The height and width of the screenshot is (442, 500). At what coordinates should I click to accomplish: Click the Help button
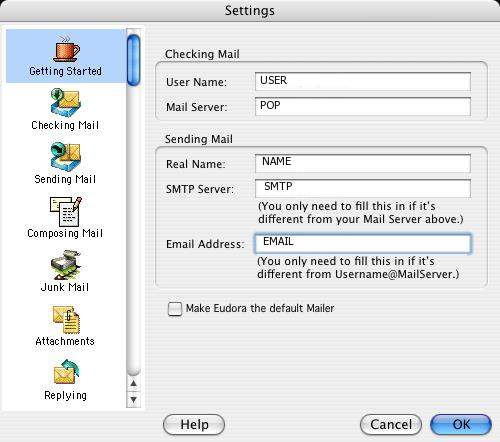pyautogui.click(x=194, y=424)
